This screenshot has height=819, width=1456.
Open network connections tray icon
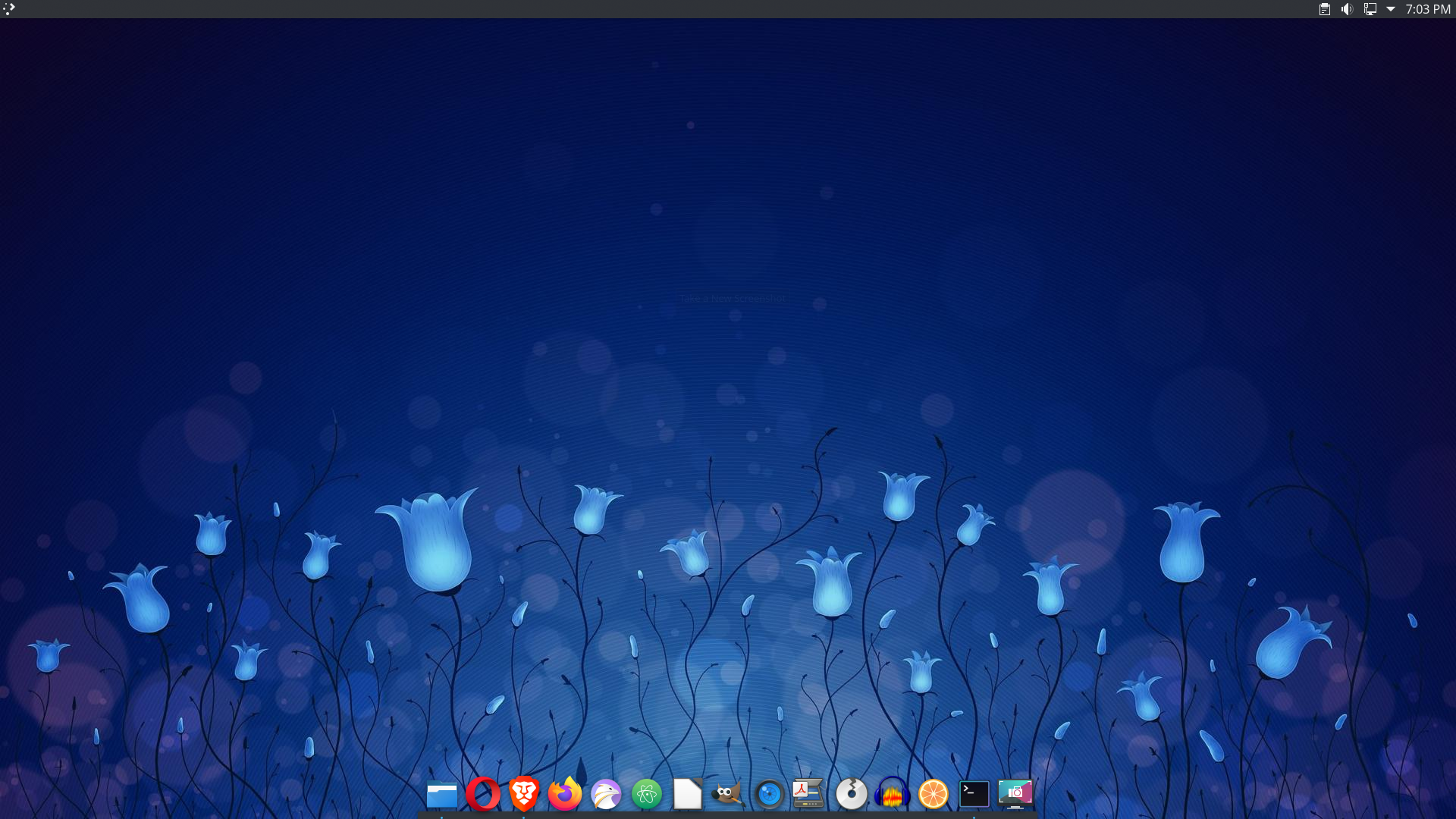pos(1370,9)
